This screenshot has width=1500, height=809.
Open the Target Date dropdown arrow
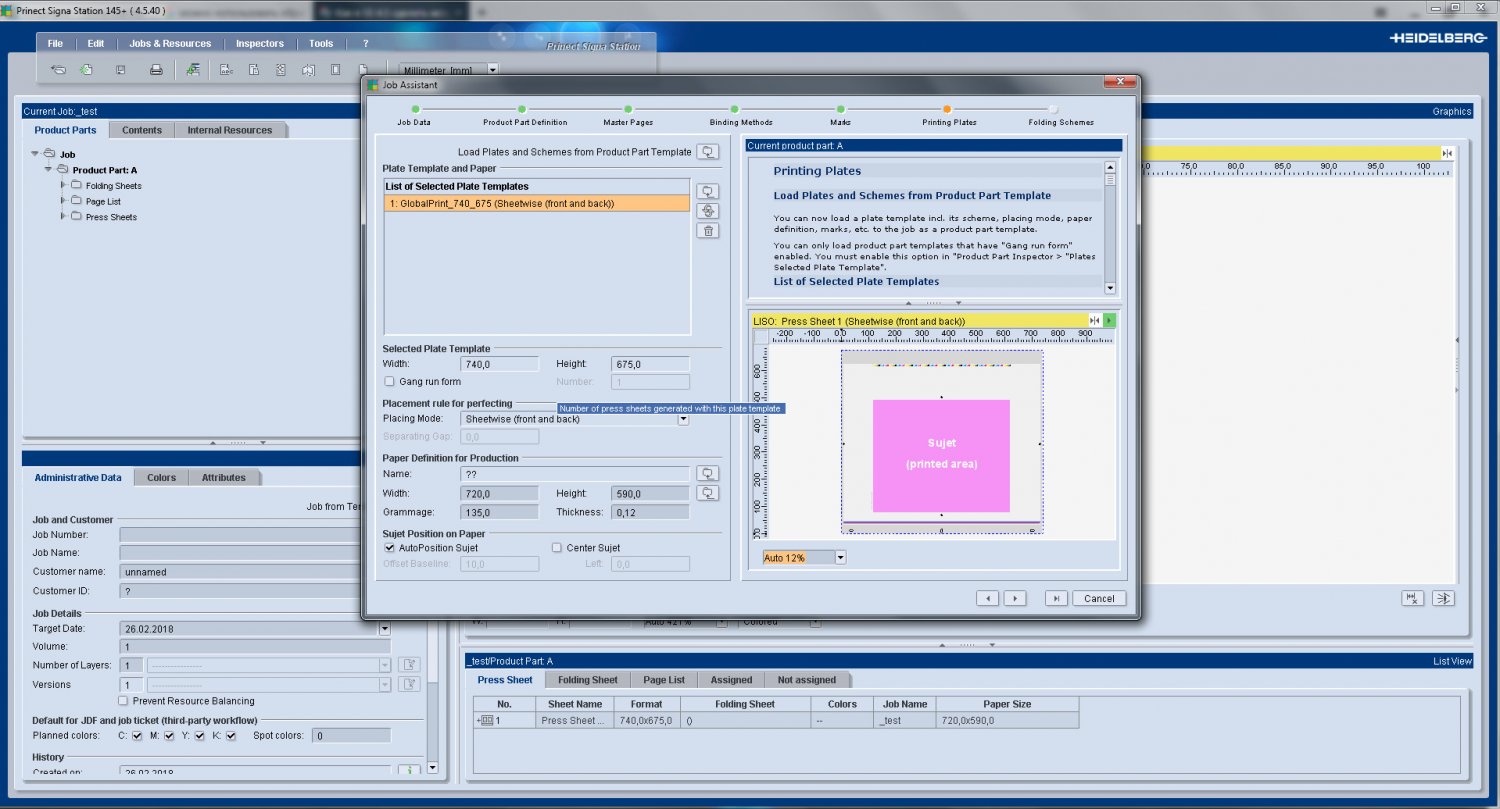[x=384, y=629]
